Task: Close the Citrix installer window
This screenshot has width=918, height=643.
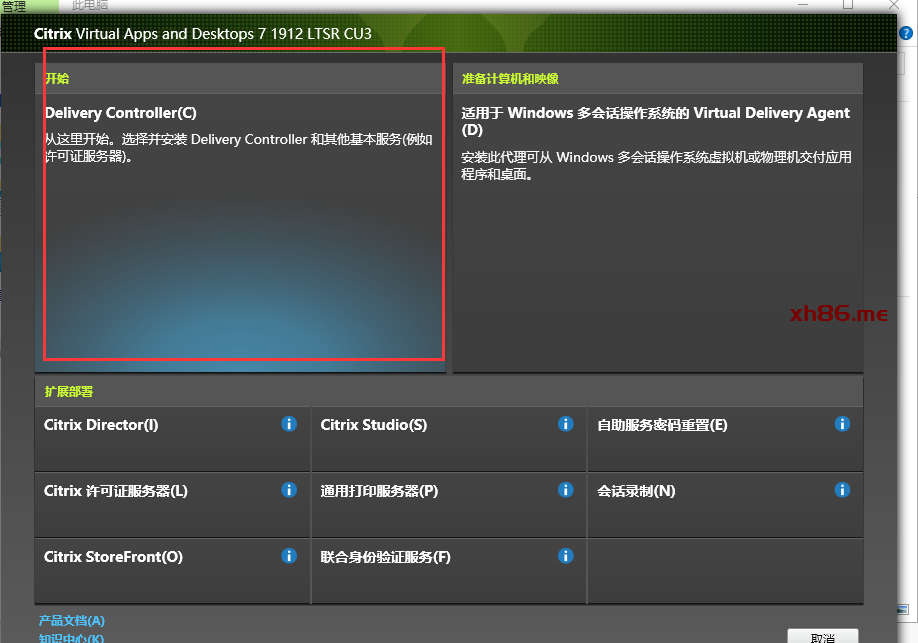Action: [893, 5]
